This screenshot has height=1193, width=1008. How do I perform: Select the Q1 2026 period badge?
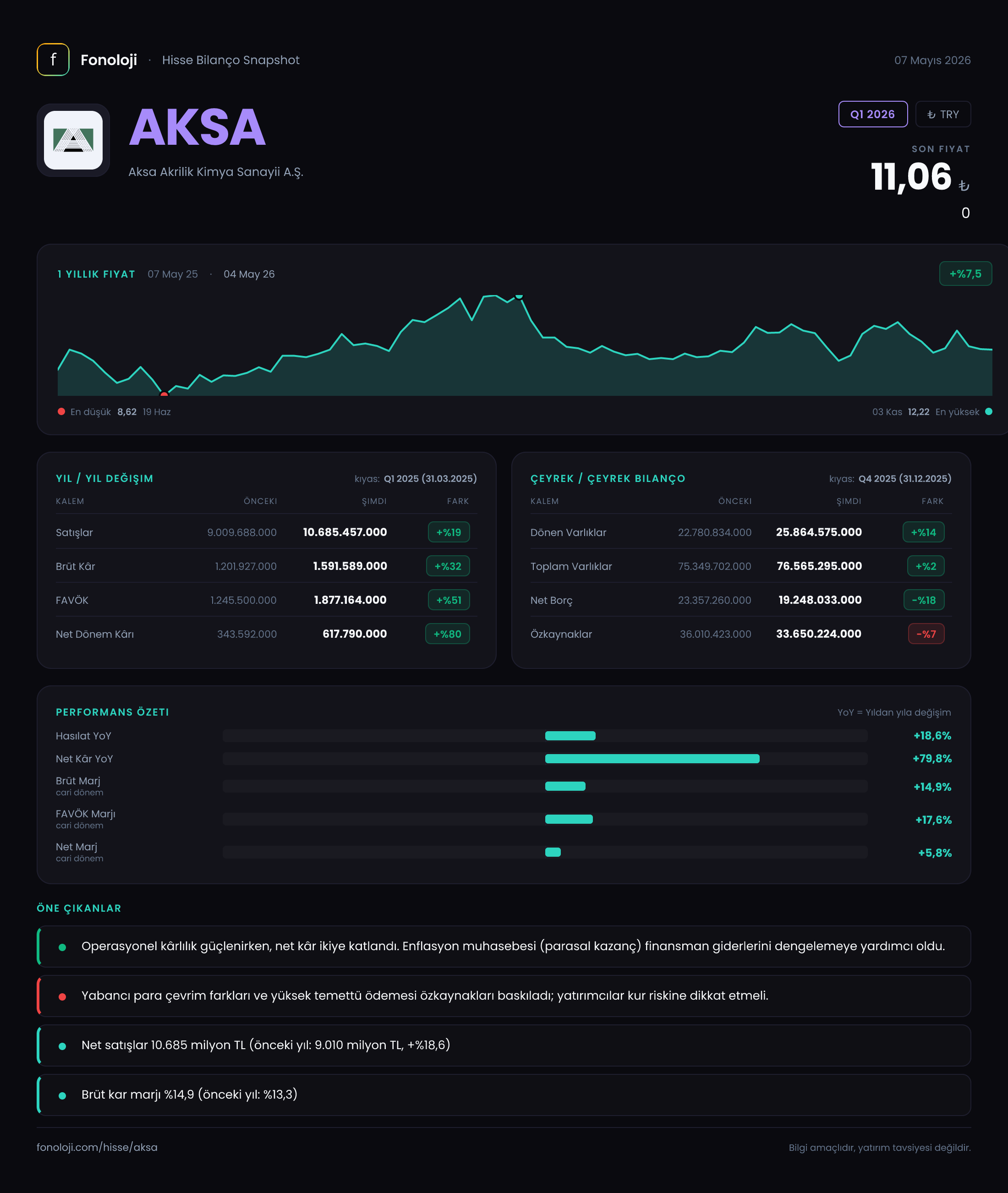(x=872, y=114)
